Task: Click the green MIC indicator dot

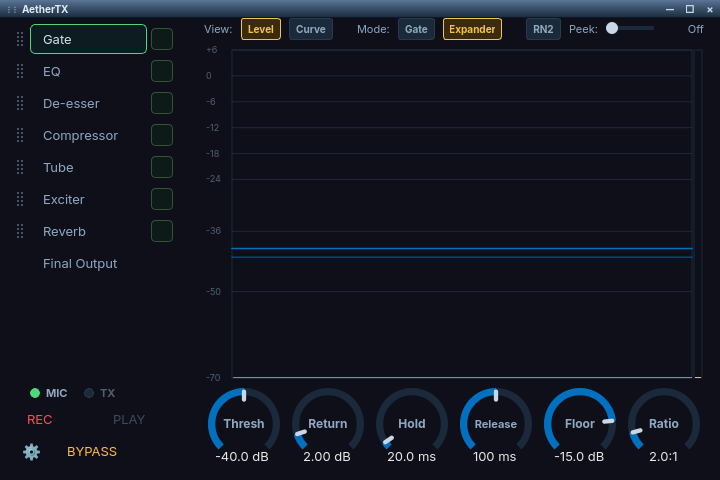Action: (35, 393)
